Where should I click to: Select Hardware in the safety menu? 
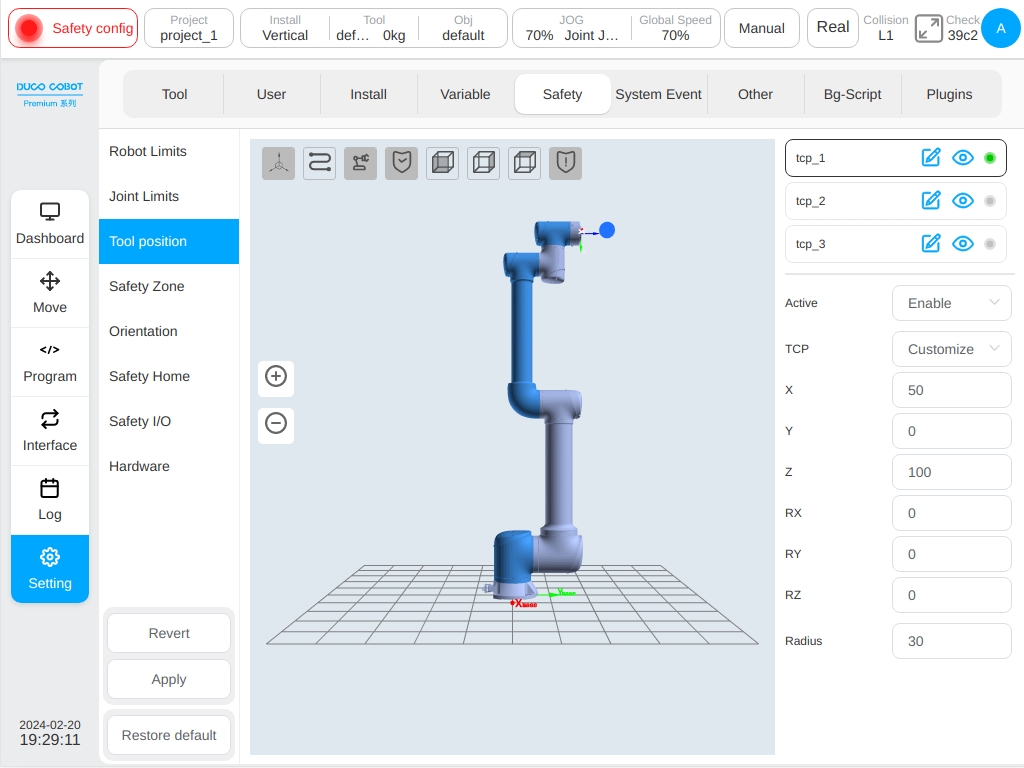click(x=168, y=467)
